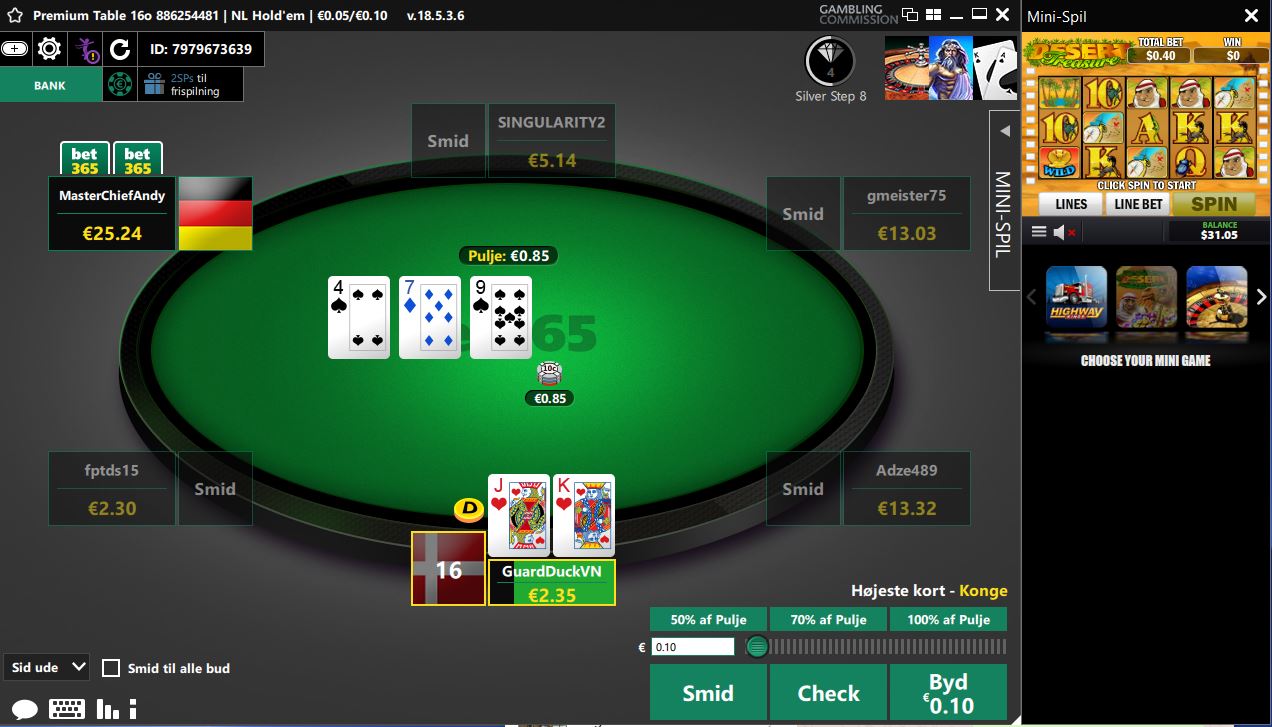This screenshot has height=727, width=1272.
Task: Collapse the MINI-SPIL side panel arrow
Action: (x=1005, y=131)
